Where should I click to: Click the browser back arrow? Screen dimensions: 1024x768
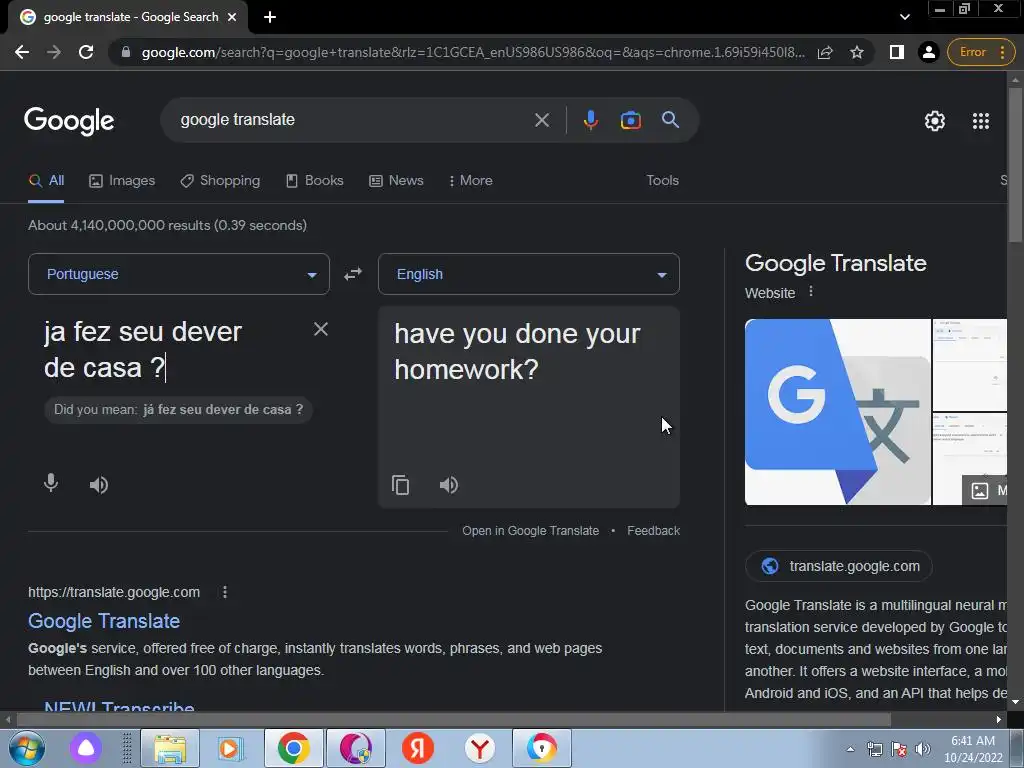point(22,52)
